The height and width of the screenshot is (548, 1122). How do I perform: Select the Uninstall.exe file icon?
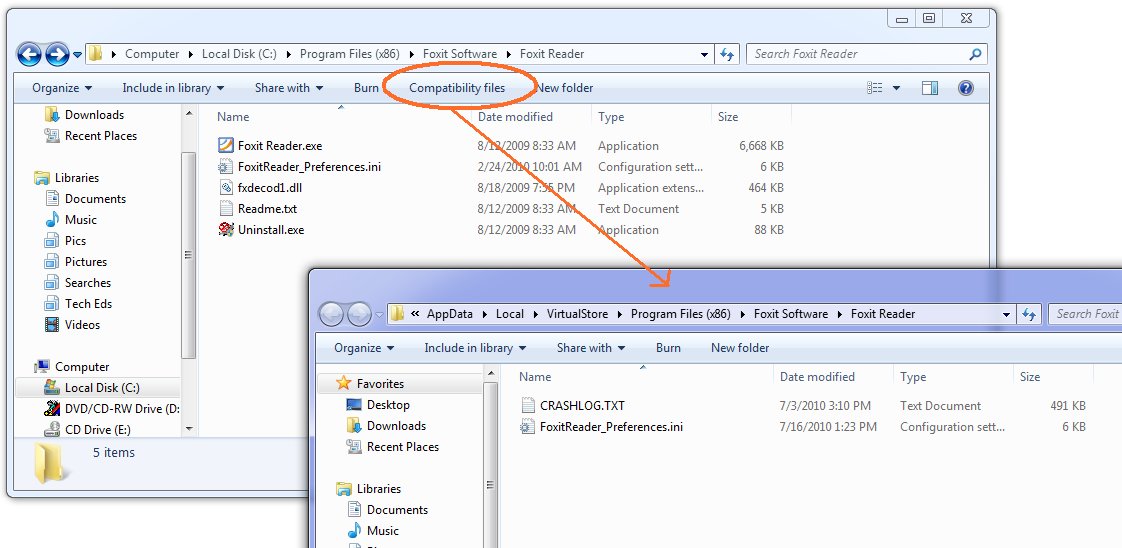point(226,230)
